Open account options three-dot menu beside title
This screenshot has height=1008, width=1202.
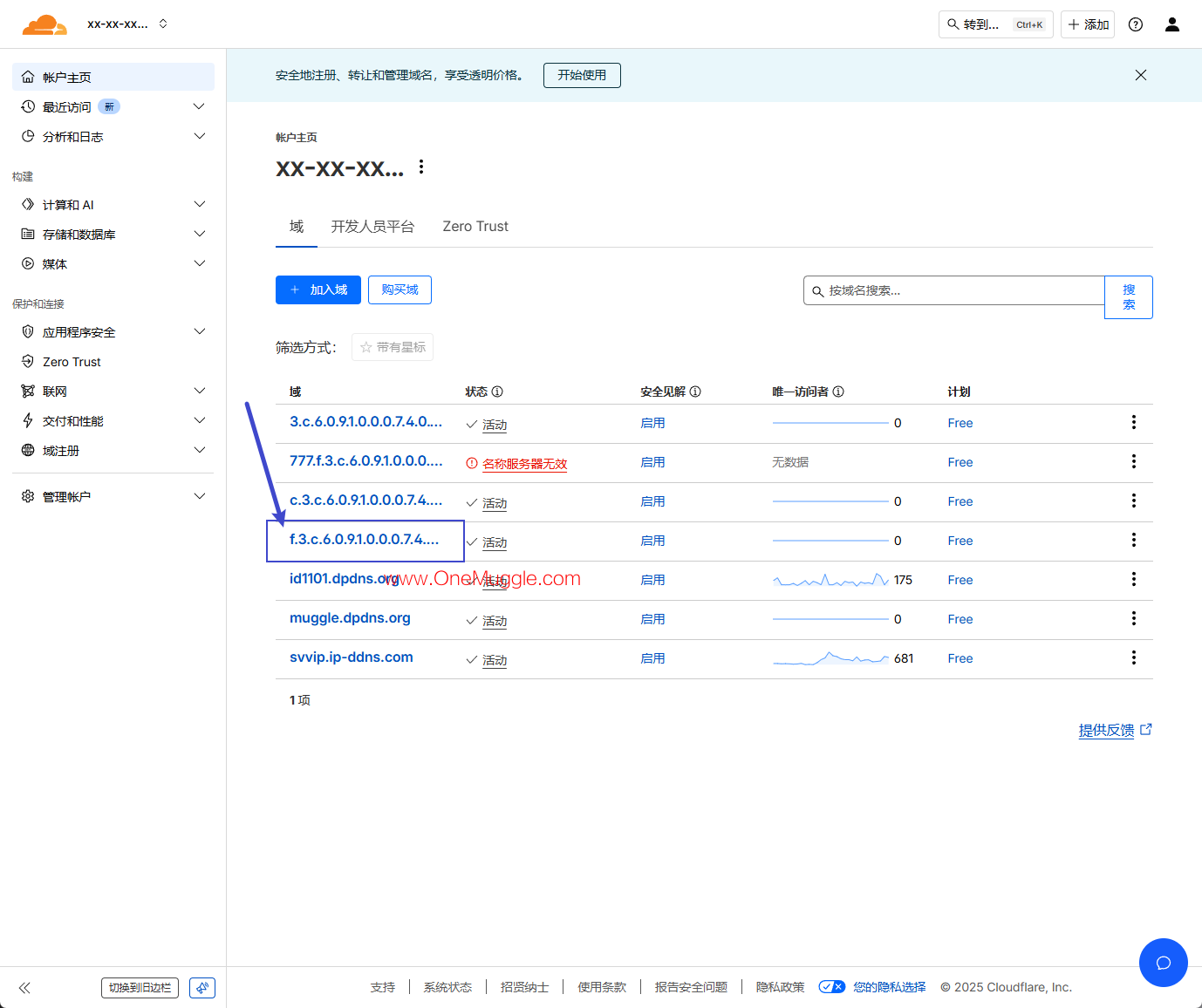coord(421,167)
